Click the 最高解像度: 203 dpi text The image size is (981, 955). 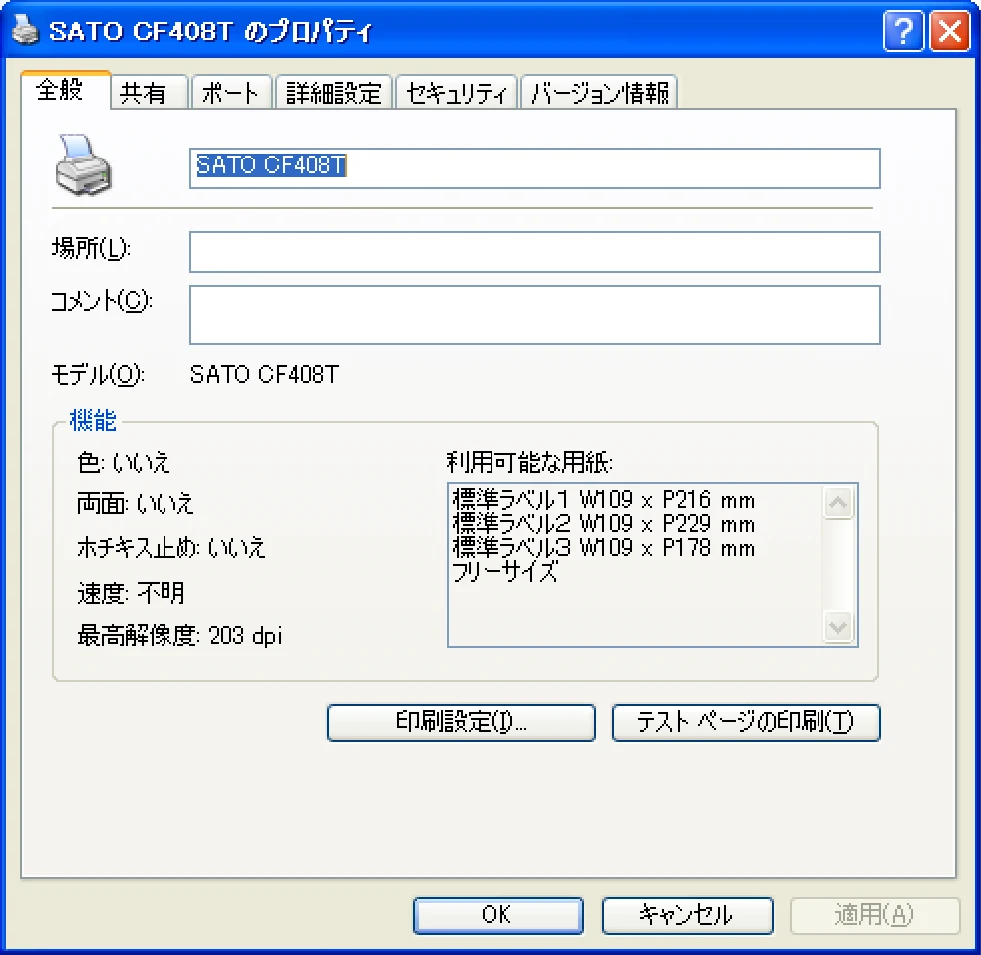(180, 635)
